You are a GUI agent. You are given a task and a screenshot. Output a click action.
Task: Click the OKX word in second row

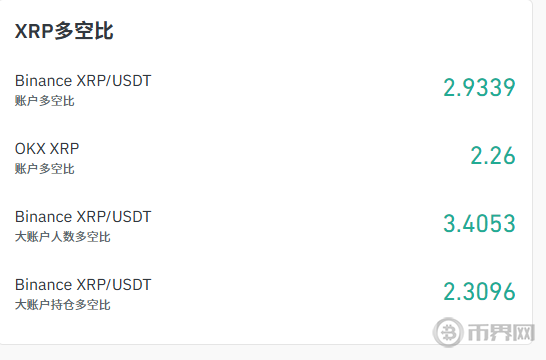click(29, 149)
